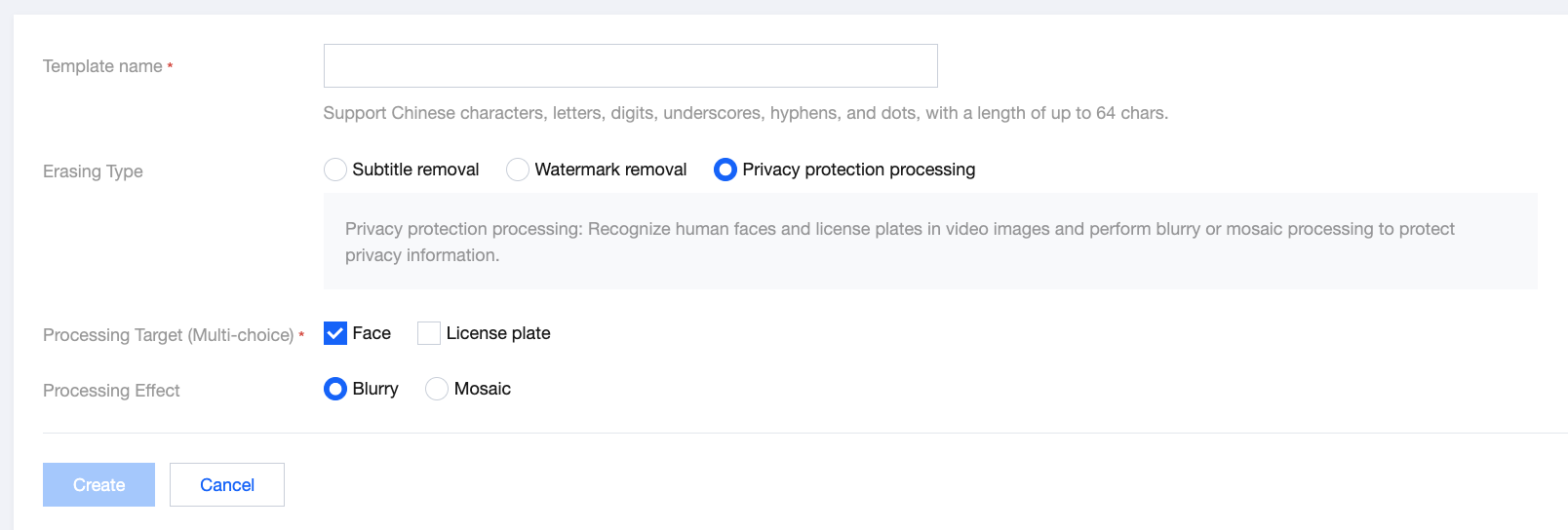1568x530 pixels.
Task: Click the Cancel button
Action: point(227,484)
